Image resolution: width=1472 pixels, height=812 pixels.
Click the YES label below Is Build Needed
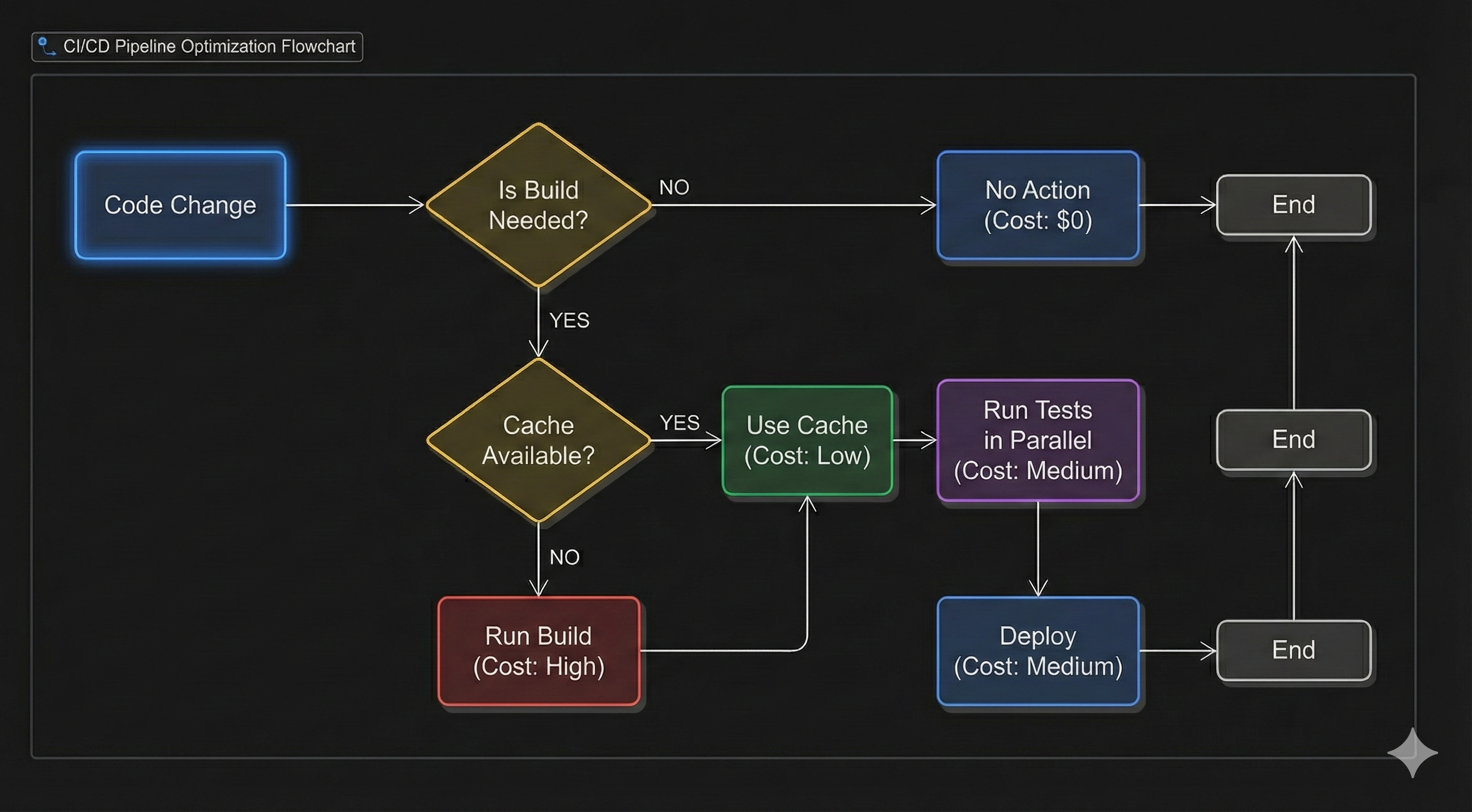point(569,321)
